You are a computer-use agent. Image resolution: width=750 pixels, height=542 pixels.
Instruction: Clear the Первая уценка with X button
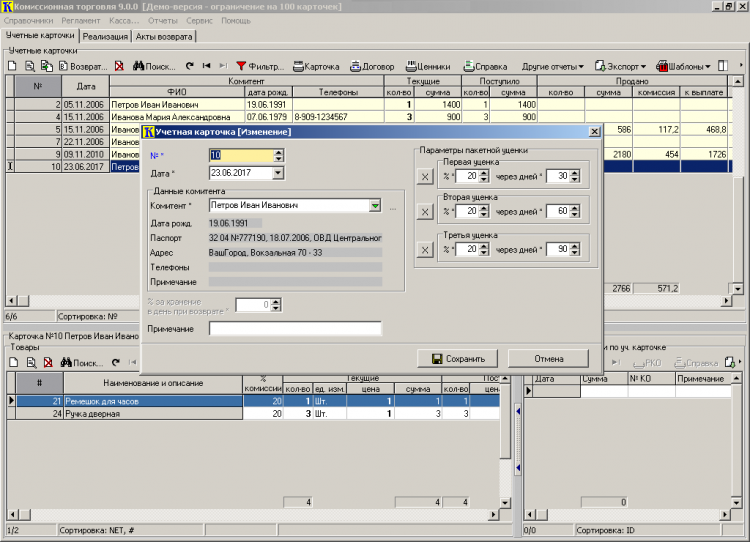[425, 177]
